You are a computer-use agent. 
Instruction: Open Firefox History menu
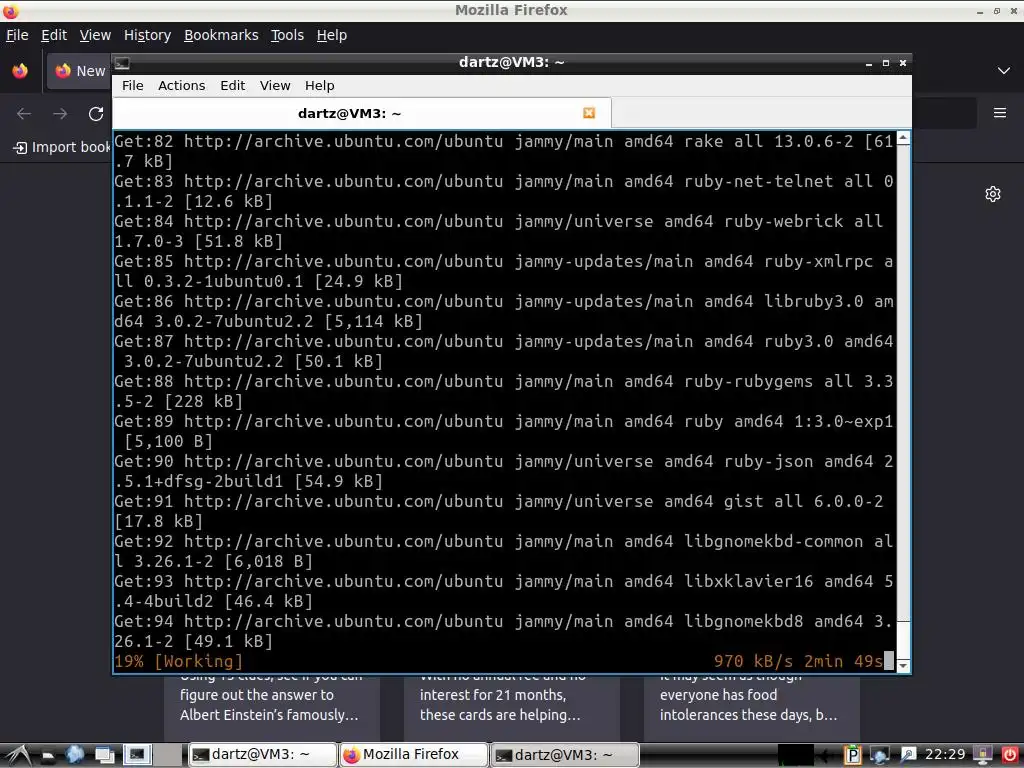(x=148, y=35)
